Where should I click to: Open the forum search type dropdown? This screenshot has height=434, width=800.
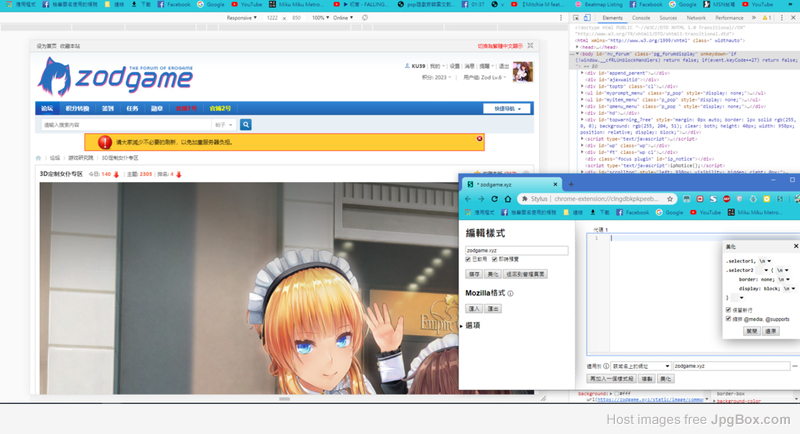[223, 124]
